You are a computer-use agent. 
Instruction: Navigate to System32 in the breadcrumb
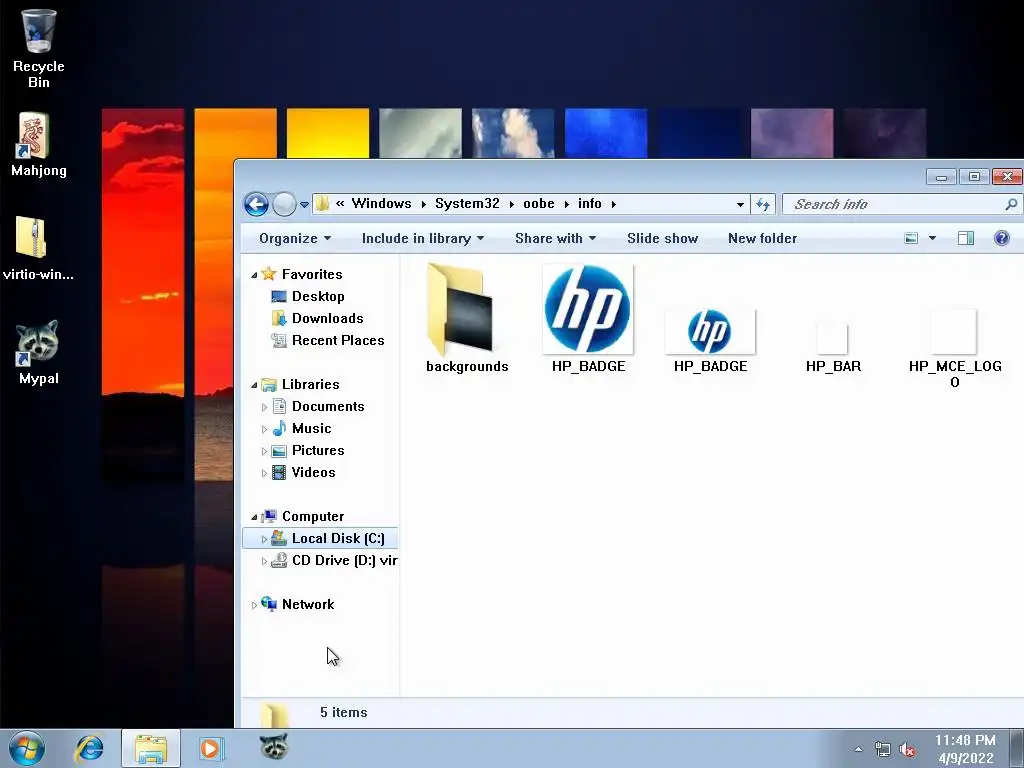467,204
